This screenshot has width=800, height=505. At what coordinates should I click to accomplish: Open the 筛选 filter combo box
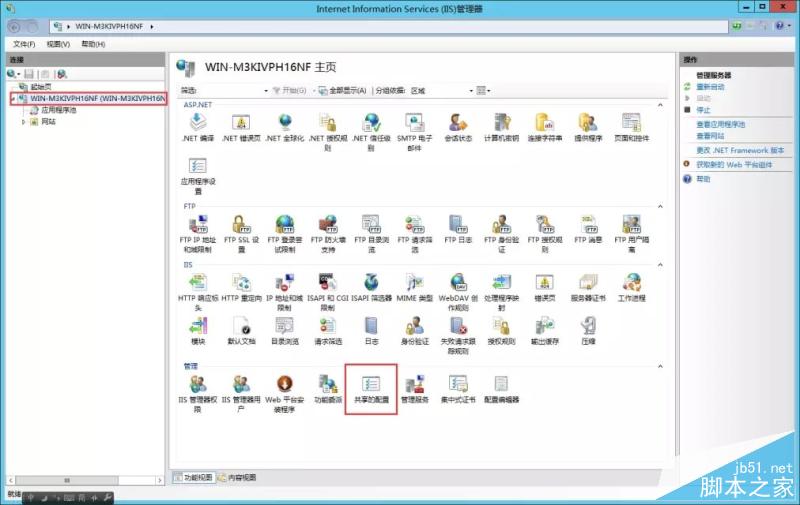[233, 90]
